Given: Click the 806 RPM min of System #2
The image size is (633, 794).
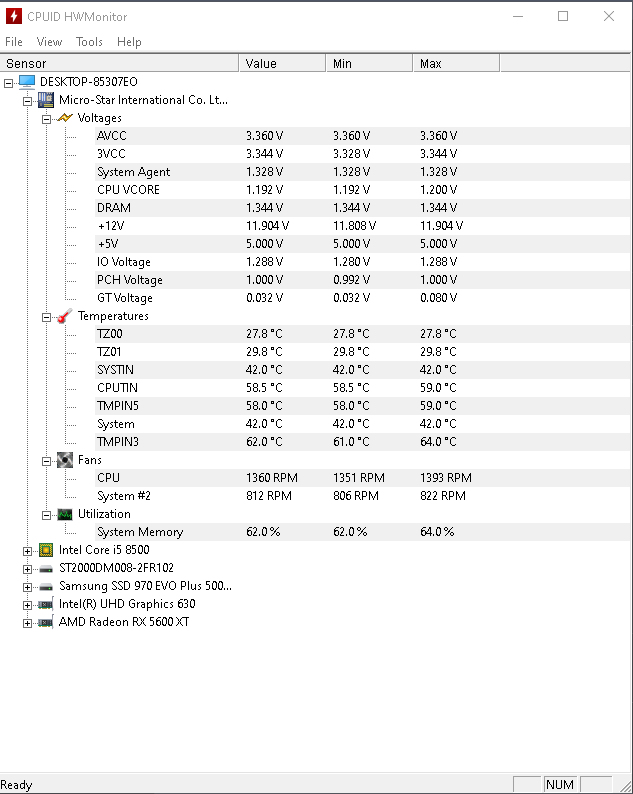Looking at the screenshot, I should 356,496.
